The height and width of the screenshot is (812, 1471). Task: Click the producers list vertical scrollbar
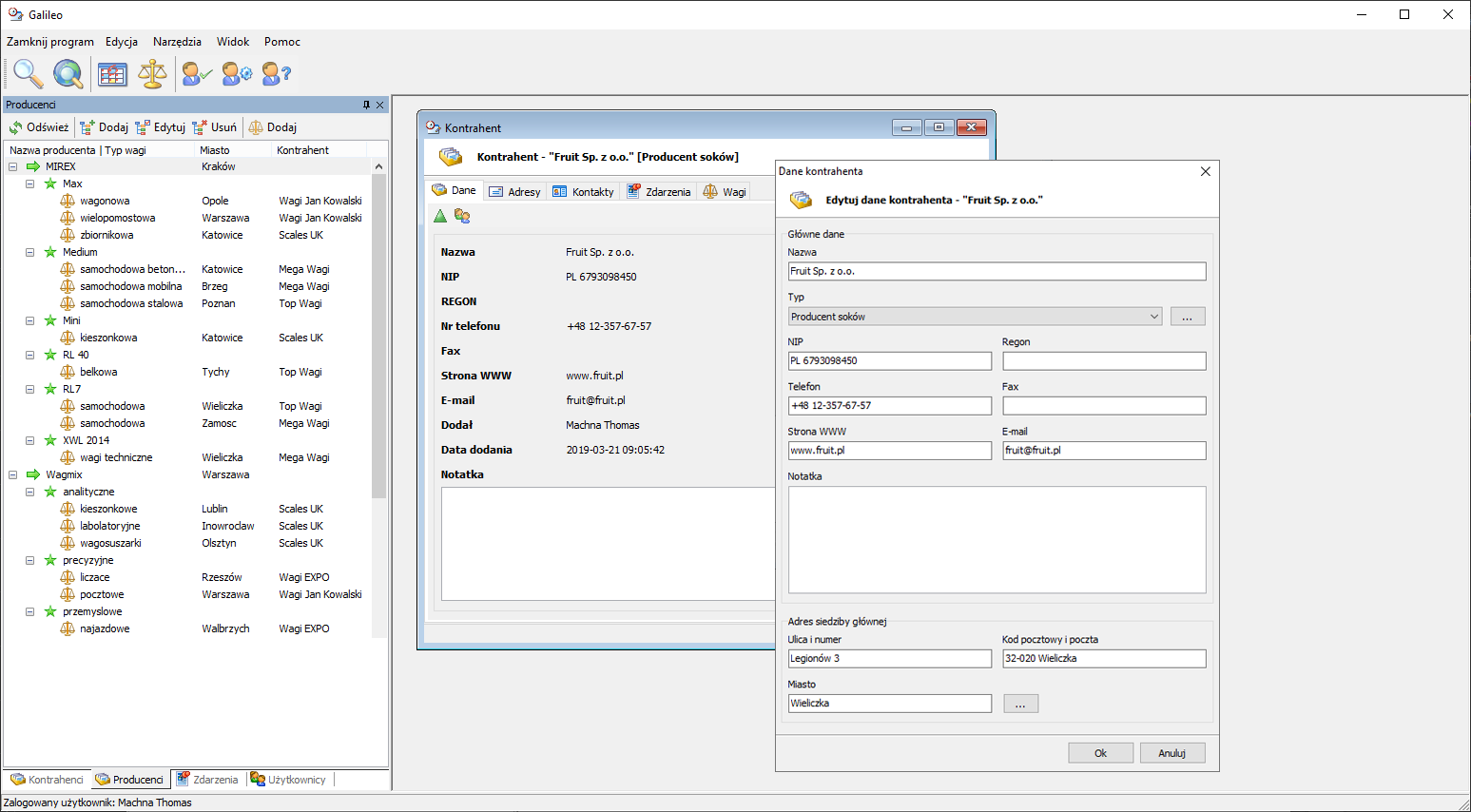378,333
